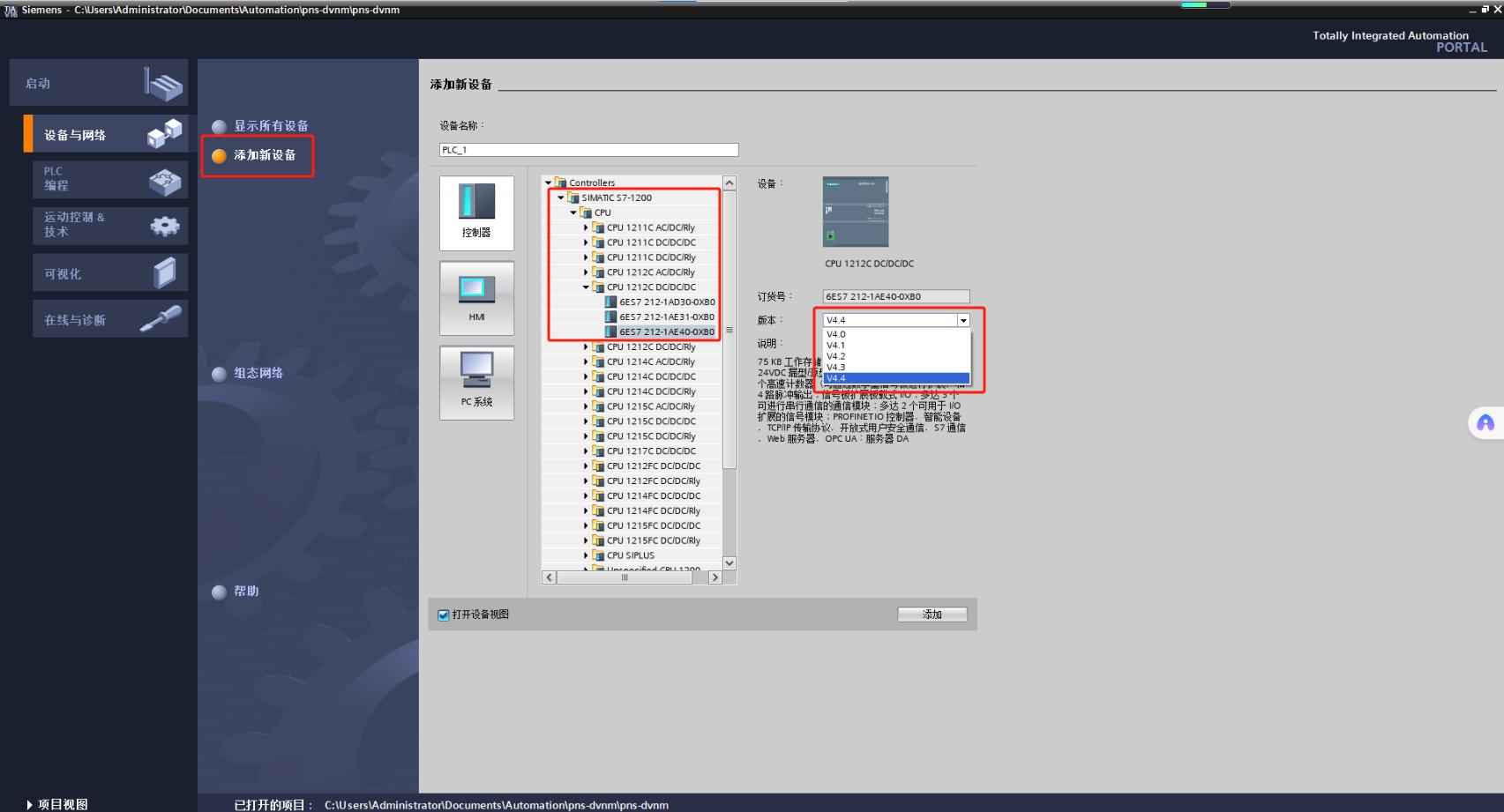
Task: Open the PLC 编程 sidebar section
Action: pos(99,179)
